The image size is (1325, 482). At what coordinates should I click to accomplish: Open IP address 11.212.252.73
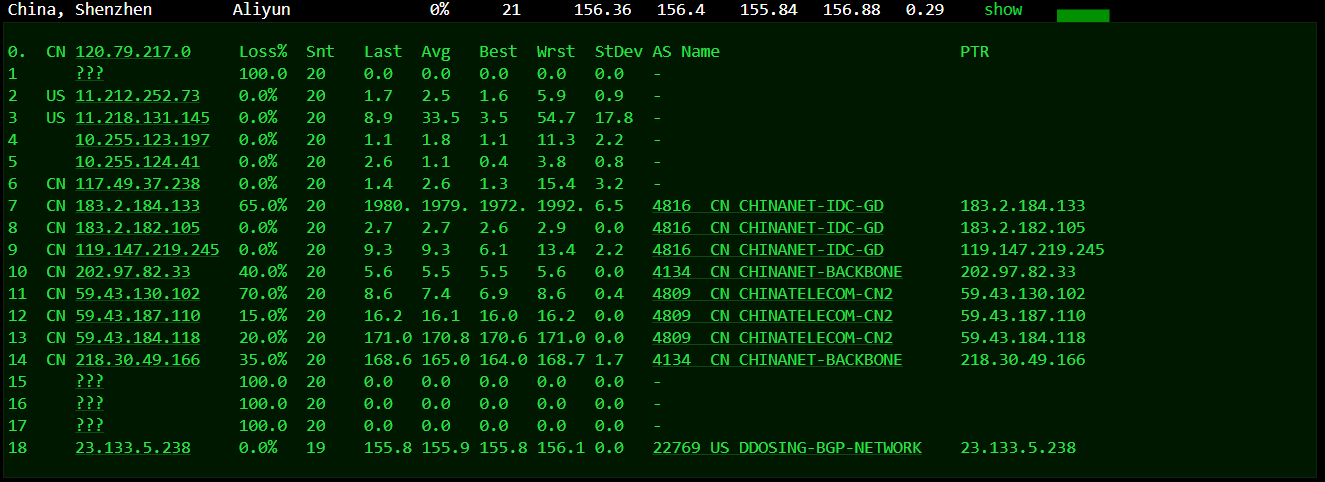click(137, 96)
